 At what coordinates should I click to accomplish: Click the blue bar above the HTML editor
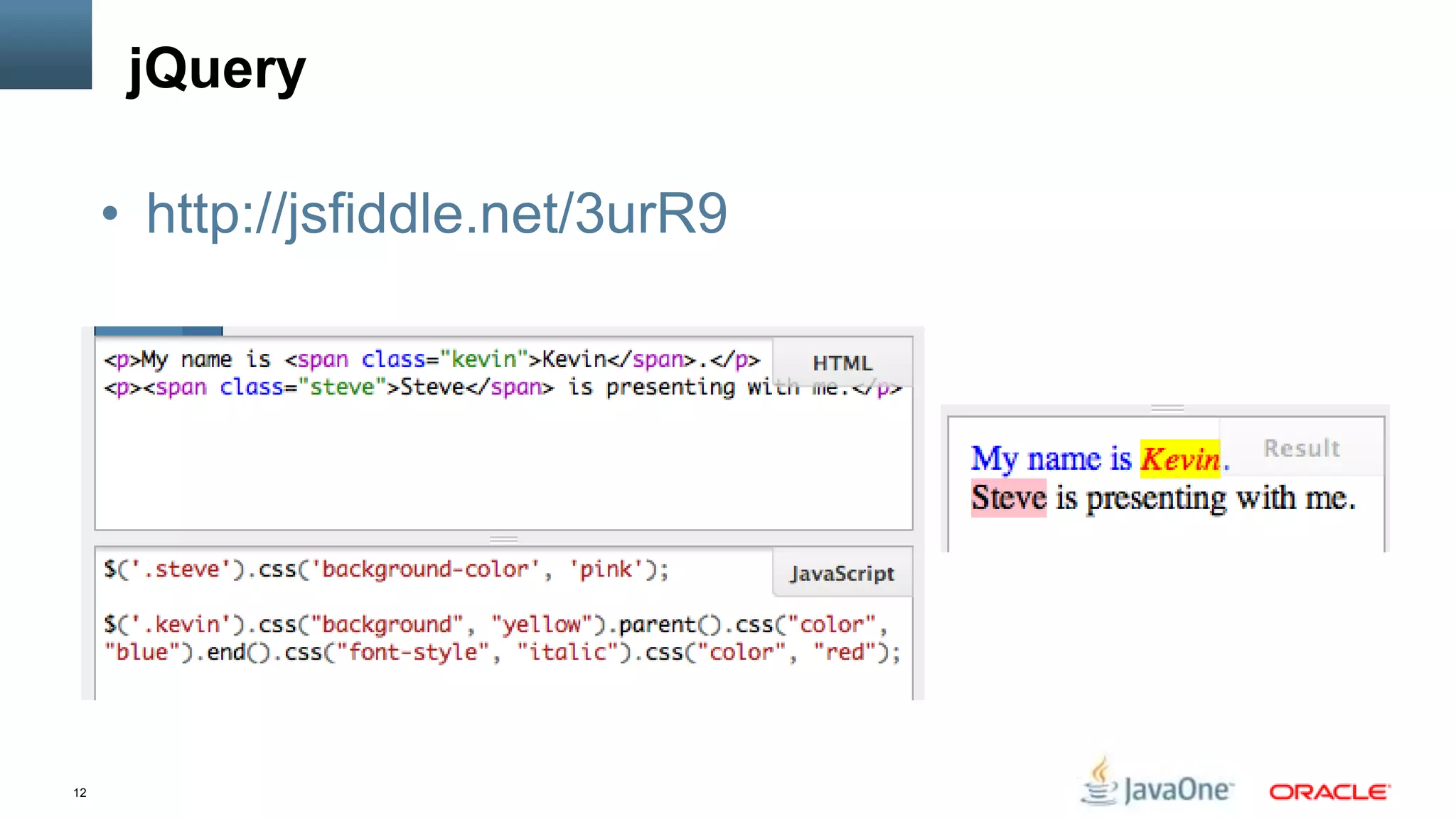[x=158, y=331]
